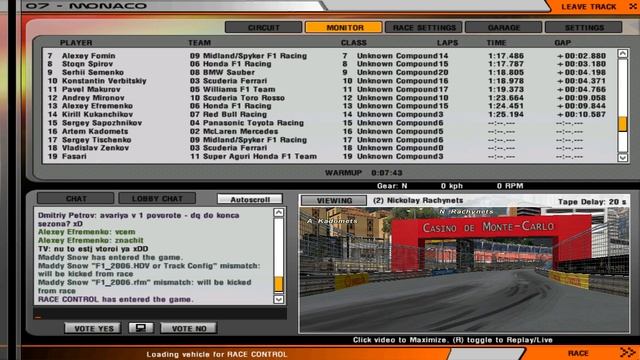Switch to Lobby Chat tab
This screenshot has width=640, height=360.
point(157,198)
